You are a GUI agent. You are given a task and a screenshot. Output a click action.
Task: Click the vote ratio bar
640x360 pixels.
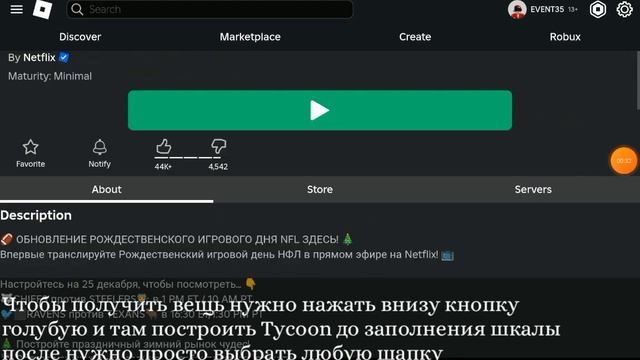click(188, 157)
